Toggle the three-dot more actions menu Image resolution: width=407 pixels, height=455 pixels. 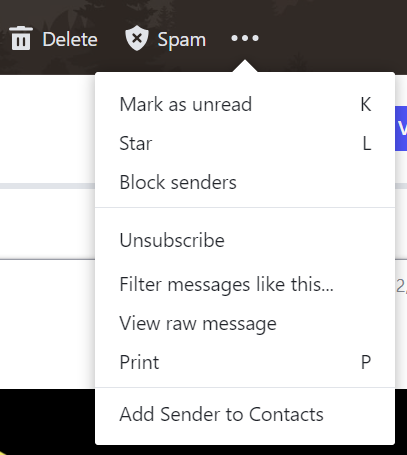pyautogui.click(x=245, y=38)
